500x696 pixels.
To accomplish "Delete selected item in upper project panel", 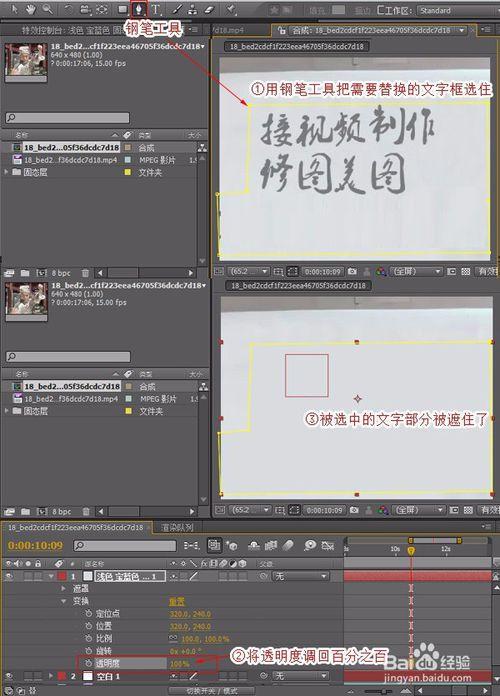I will pyautogui.click(x=85, y=273).
